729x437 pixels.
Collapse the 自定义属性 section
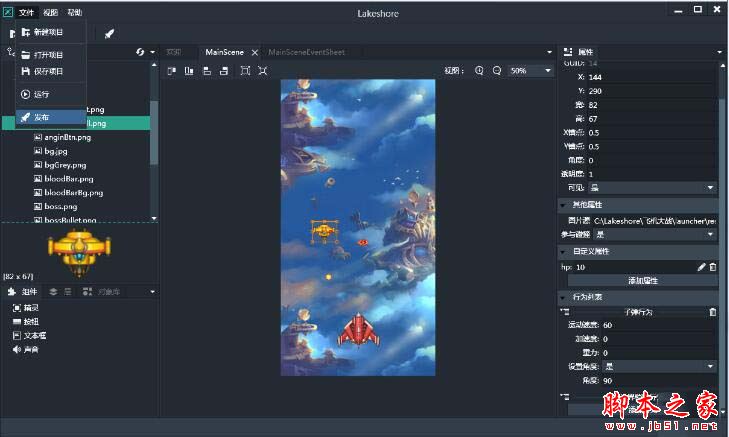click(x=563, y=252)
